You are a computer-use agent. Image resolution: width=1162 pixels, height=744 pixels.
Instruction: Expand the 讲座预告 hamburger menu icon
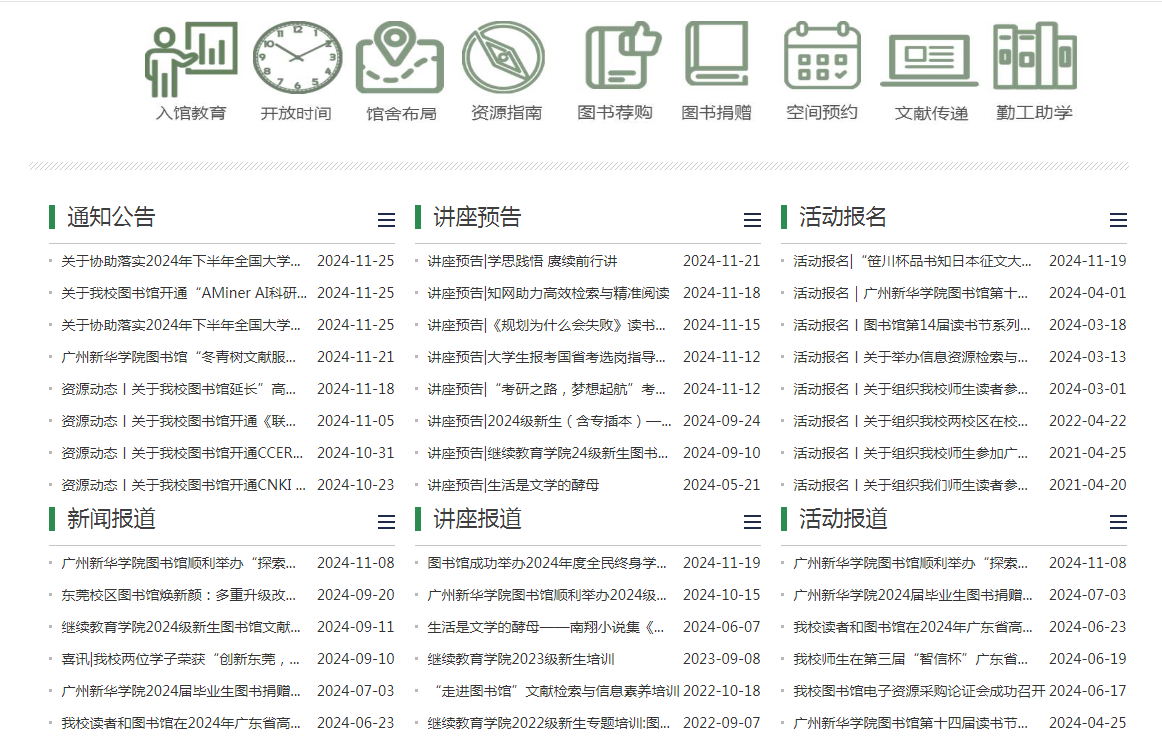tap(752, 220)
